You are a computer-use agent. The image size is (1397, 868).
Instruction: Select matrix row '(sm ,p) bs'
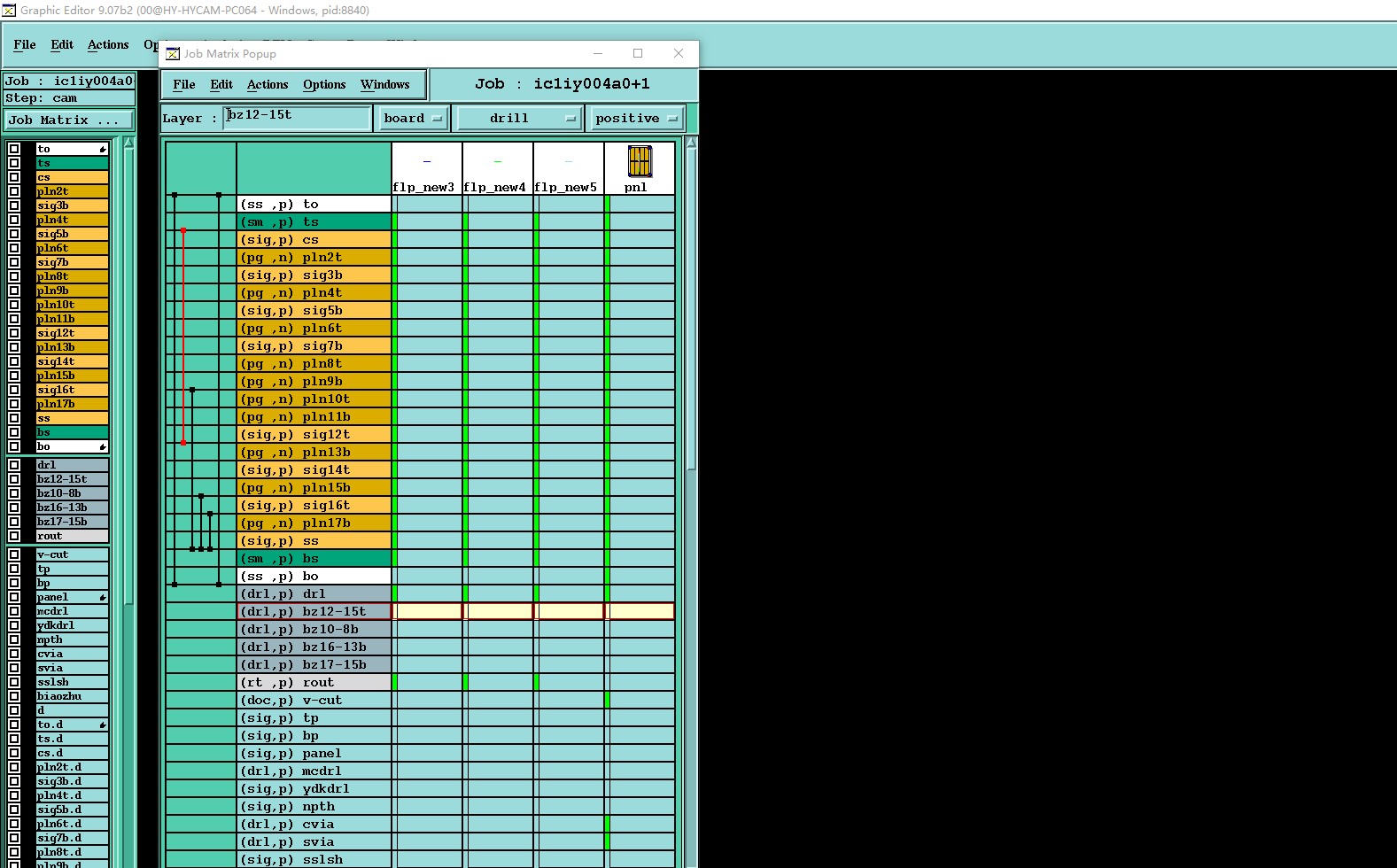pyautogui.click(x=314, y=558)
